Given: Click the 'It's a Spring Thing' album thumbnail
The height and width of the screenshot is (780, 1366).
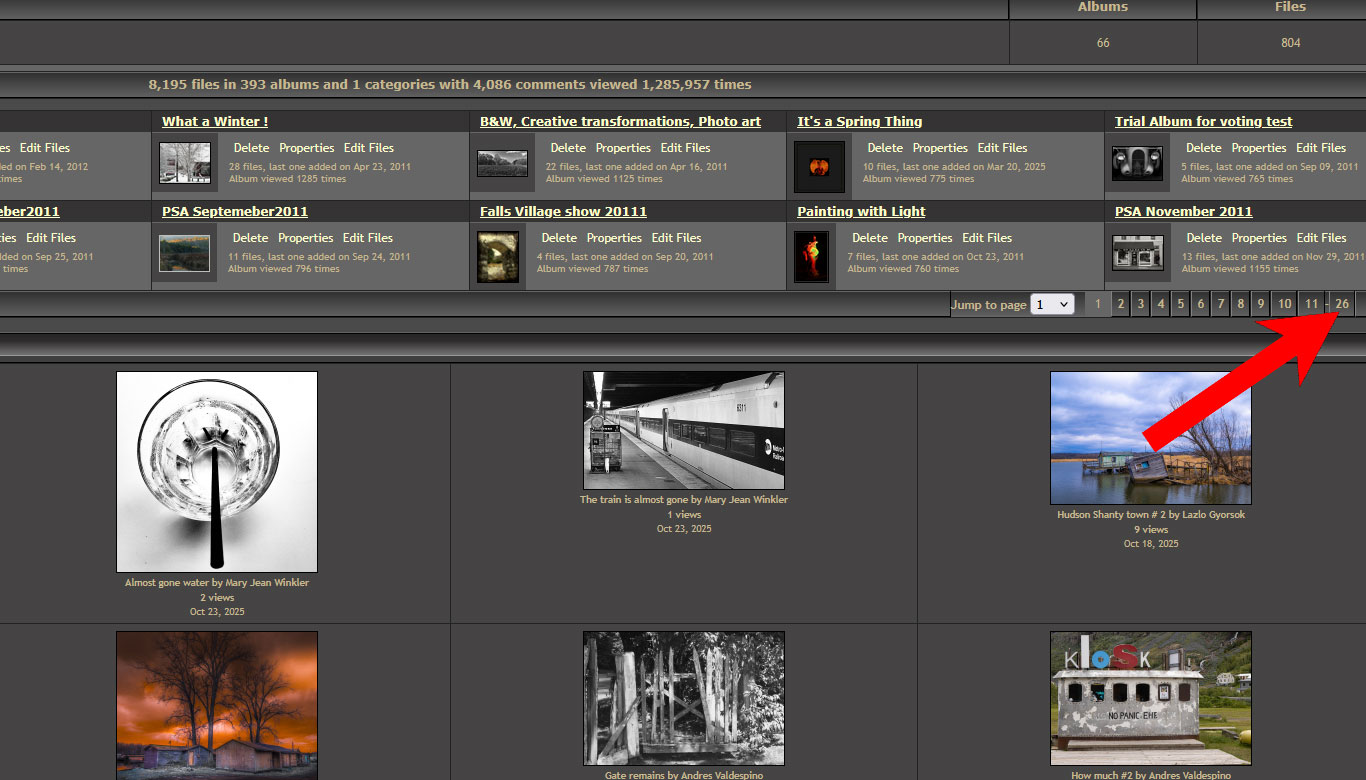Looking at the screenshot, I should (820, 166).
